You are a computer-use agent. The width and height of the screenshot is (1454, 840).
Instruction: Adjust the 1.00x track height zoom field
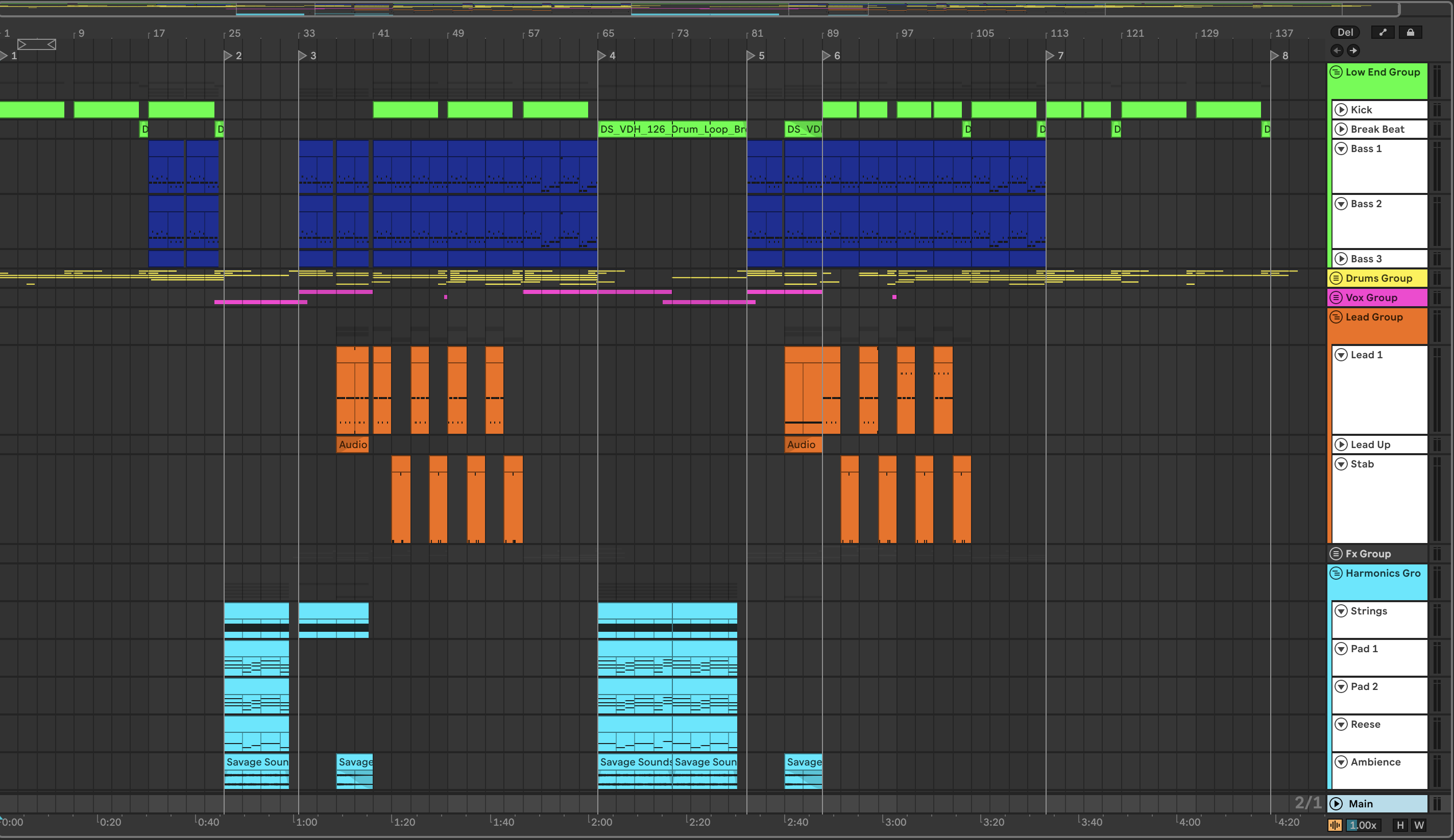tap(1363, 825)
